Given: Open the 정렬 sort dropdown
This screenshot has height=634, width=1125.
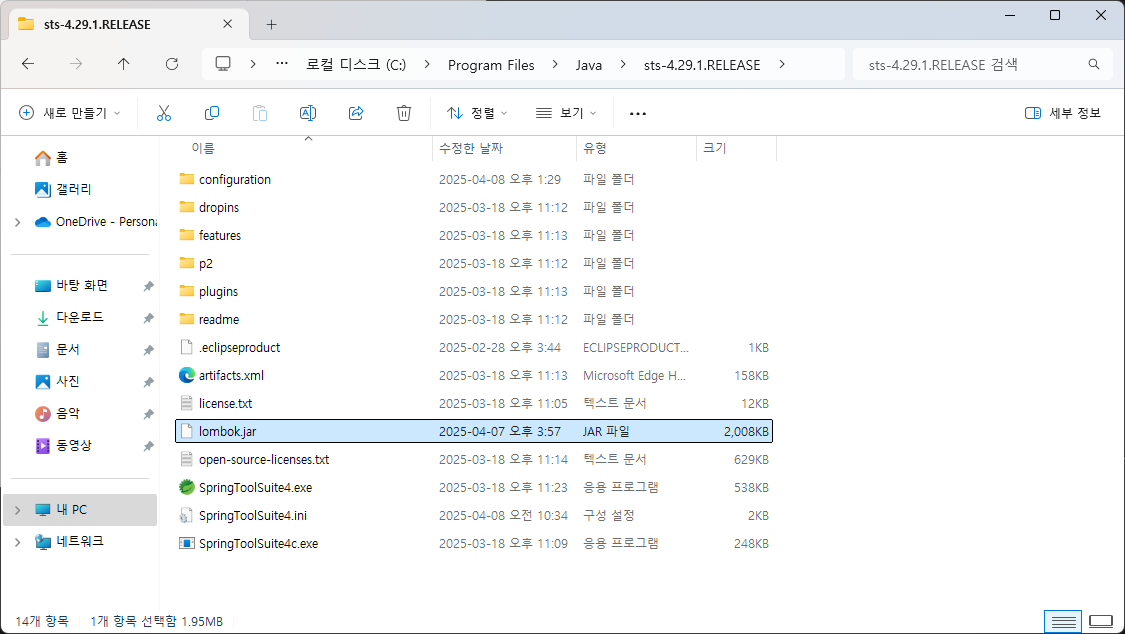Looking at the screenshot, I should (477, 113).
